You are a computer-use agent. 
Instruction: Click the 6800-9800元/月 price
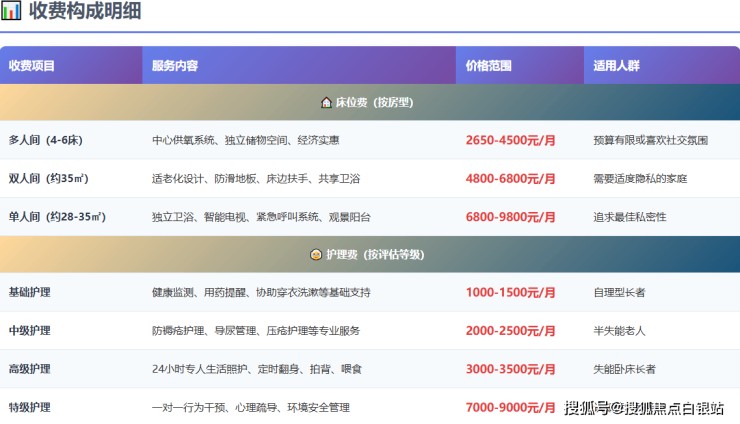tap(510, 216)
